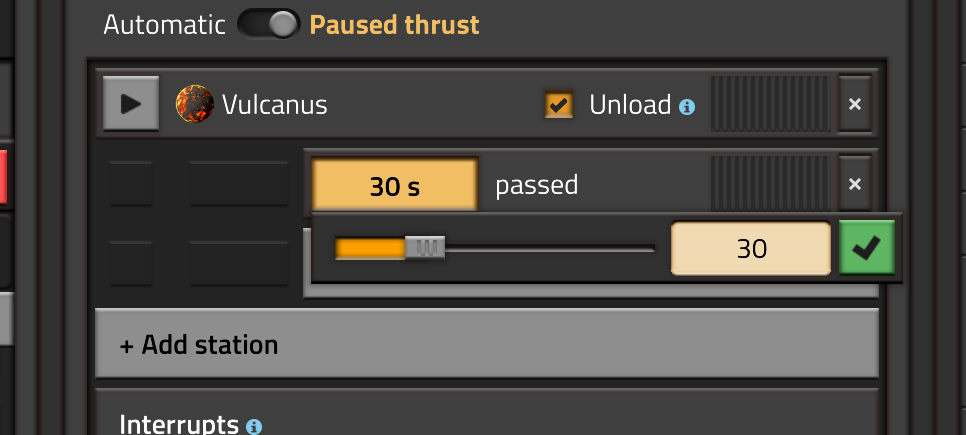Uncheck the Unload checkbox
Image resolution: width=966 pixels, height=435 pixels.
(x=559, y=105)
